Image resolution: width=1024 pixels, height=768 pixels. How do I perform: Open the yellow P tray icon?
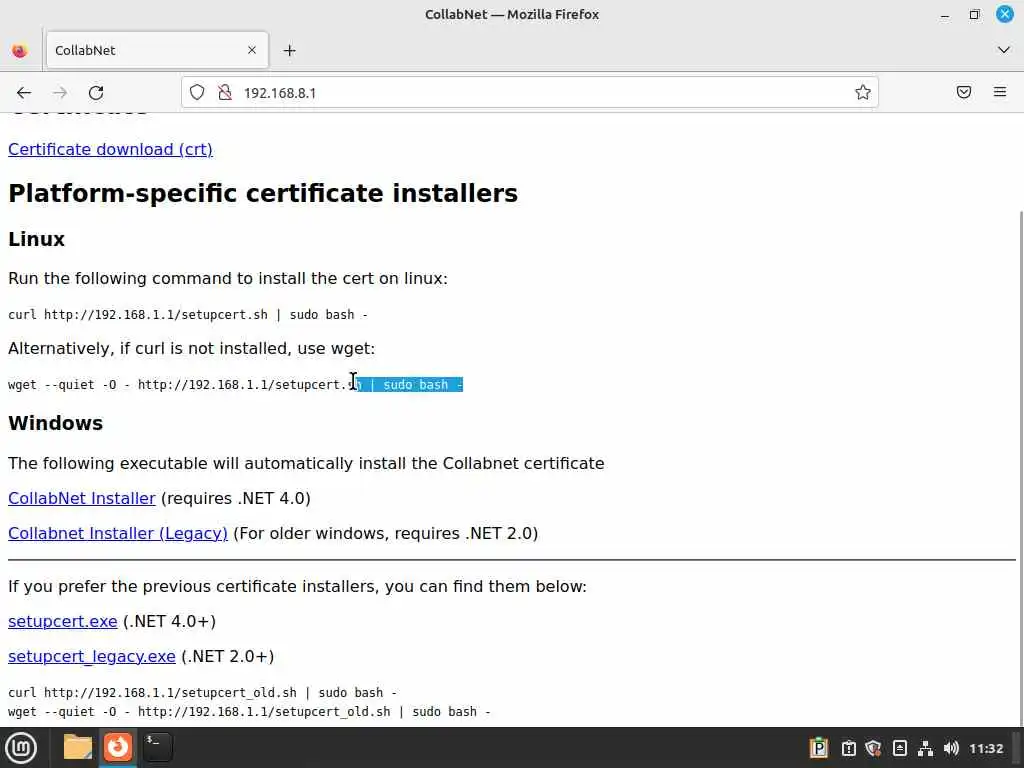pos(819,748)
